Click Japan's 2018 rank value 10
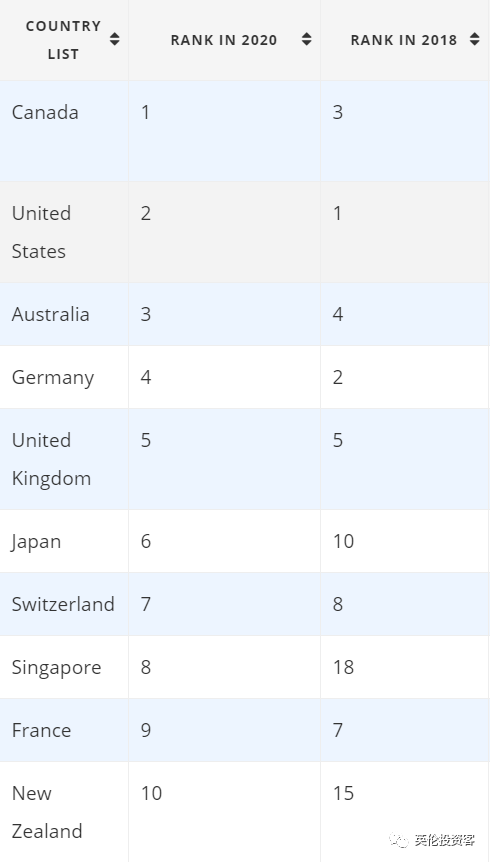The height and width of the screenshot is (862, 490). 343,541
